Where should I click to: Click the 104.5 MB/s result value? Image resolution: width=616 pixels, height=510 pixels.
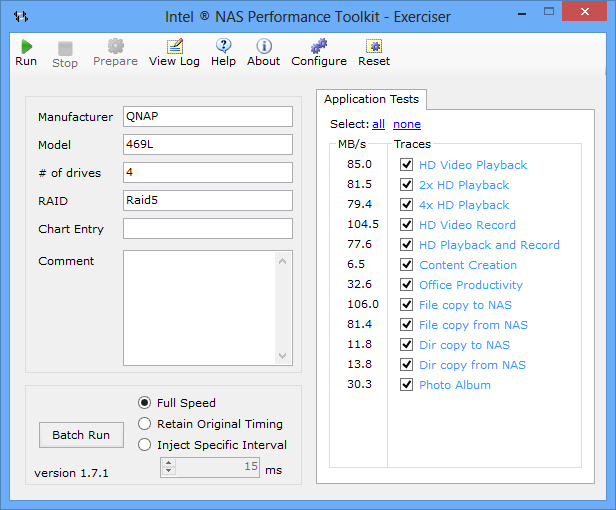(363, 224)
